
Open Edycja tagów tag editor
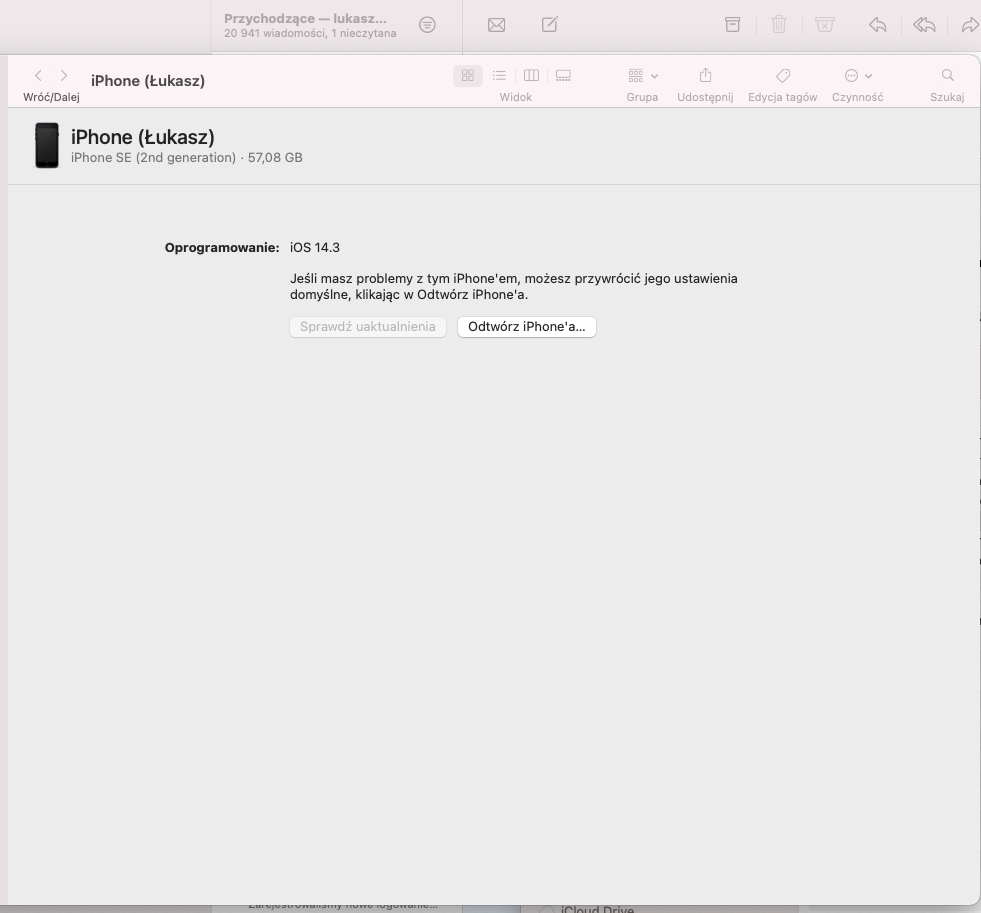point(783,76)
